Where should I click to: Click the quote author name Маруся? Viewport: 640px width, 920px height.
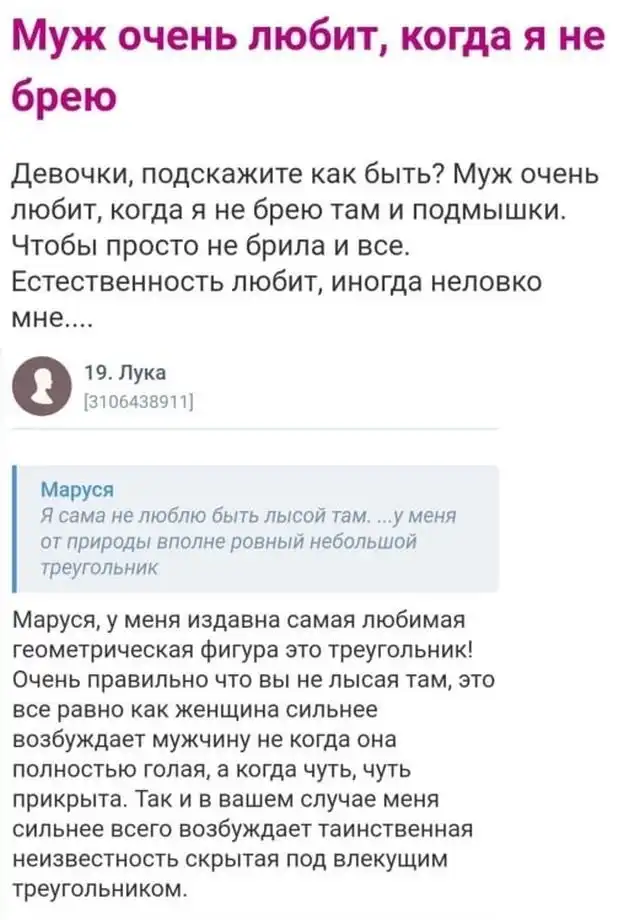click(x=77, y=489)
